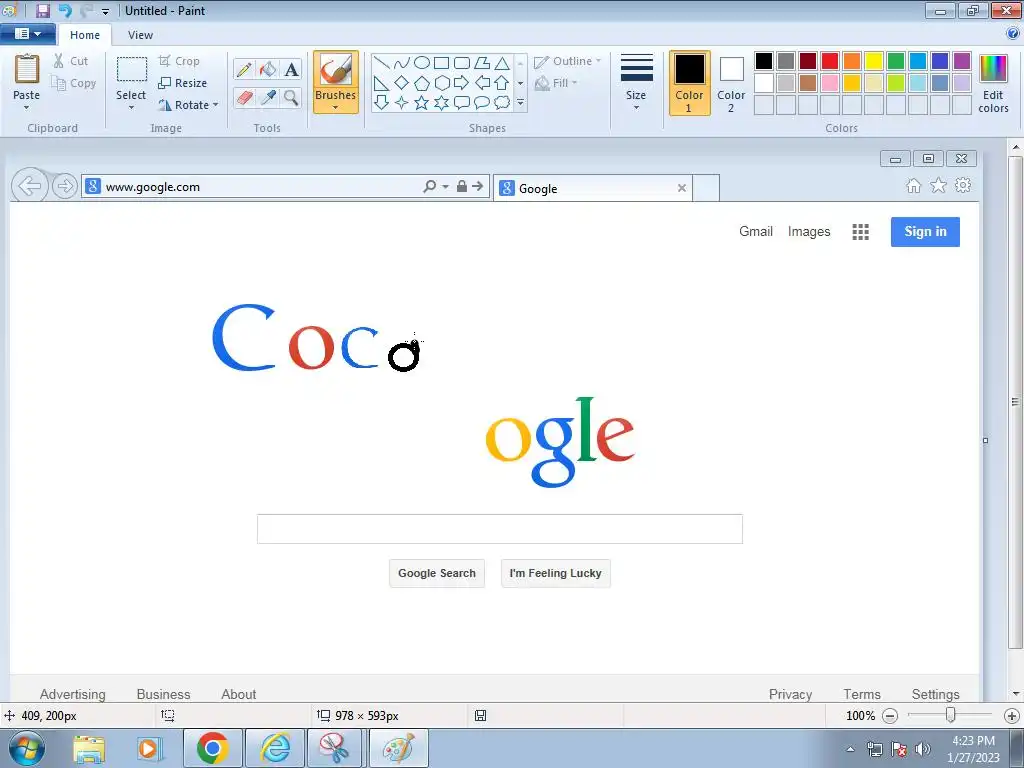1024x768 pixels.
Task: Choose the Curve shape
Action: click(x=402, y=63)
